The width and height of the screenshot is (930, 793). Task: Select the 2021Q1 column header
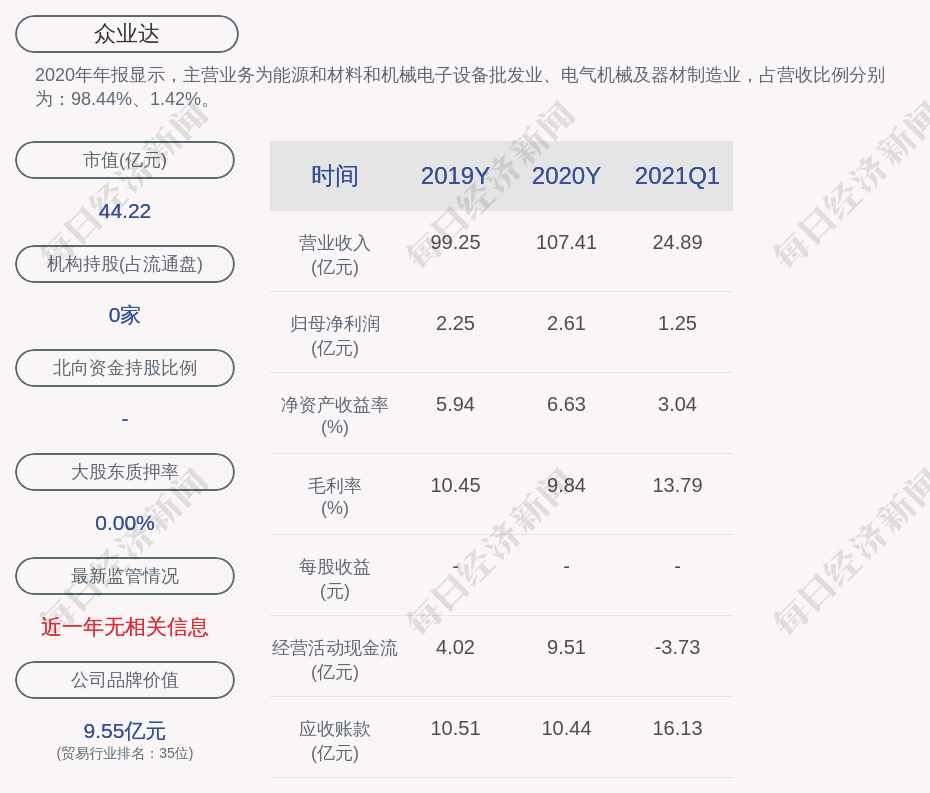click(677, 176)
